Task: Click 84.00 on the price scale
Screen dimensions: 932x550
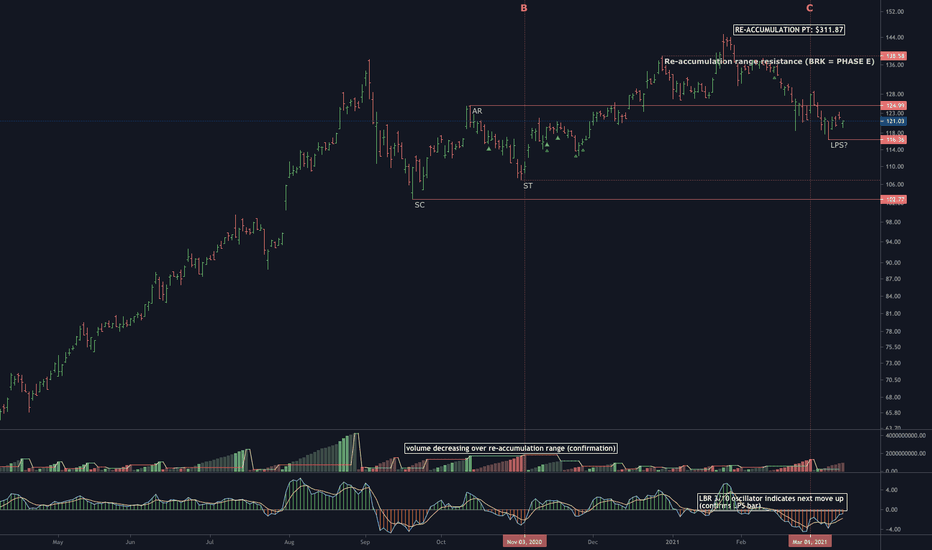Action: pos(893,296)
